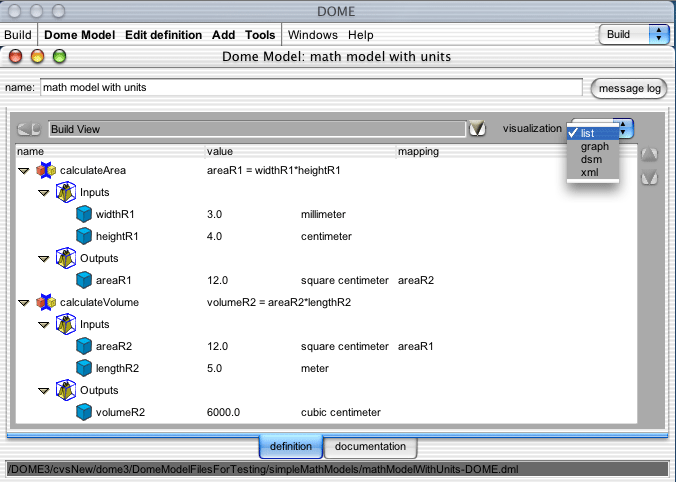676x482 pixels.
Task: Click the move-down arrow at the right of the list
Action: point(649,177)
